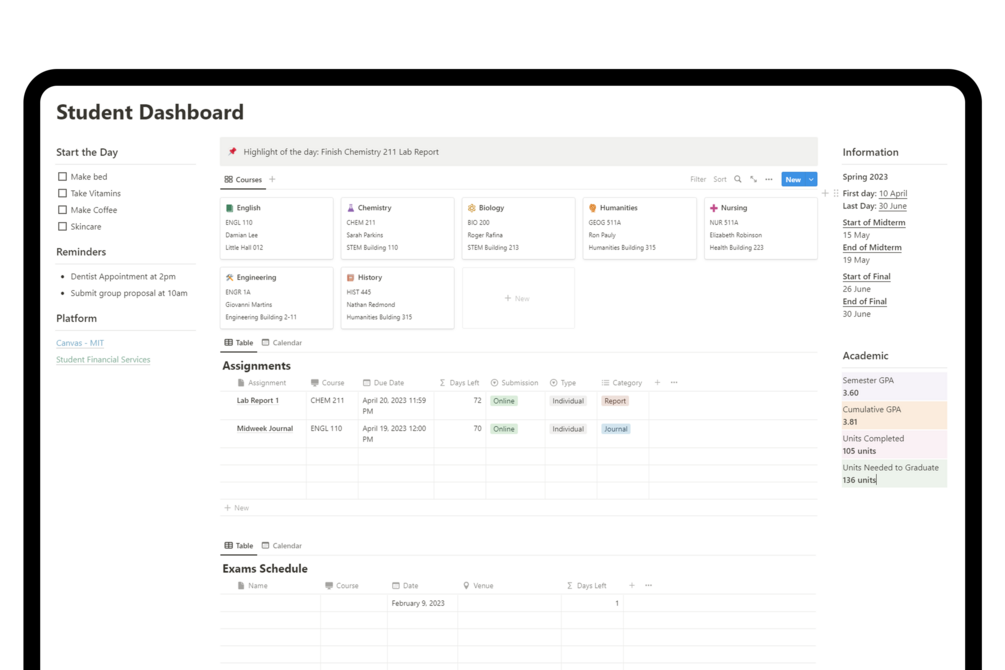Image resolution: width=1005 pixels, height=670 pixels.
Task: Open three-dot menu in Exams header row
Action: pos(649,585)
